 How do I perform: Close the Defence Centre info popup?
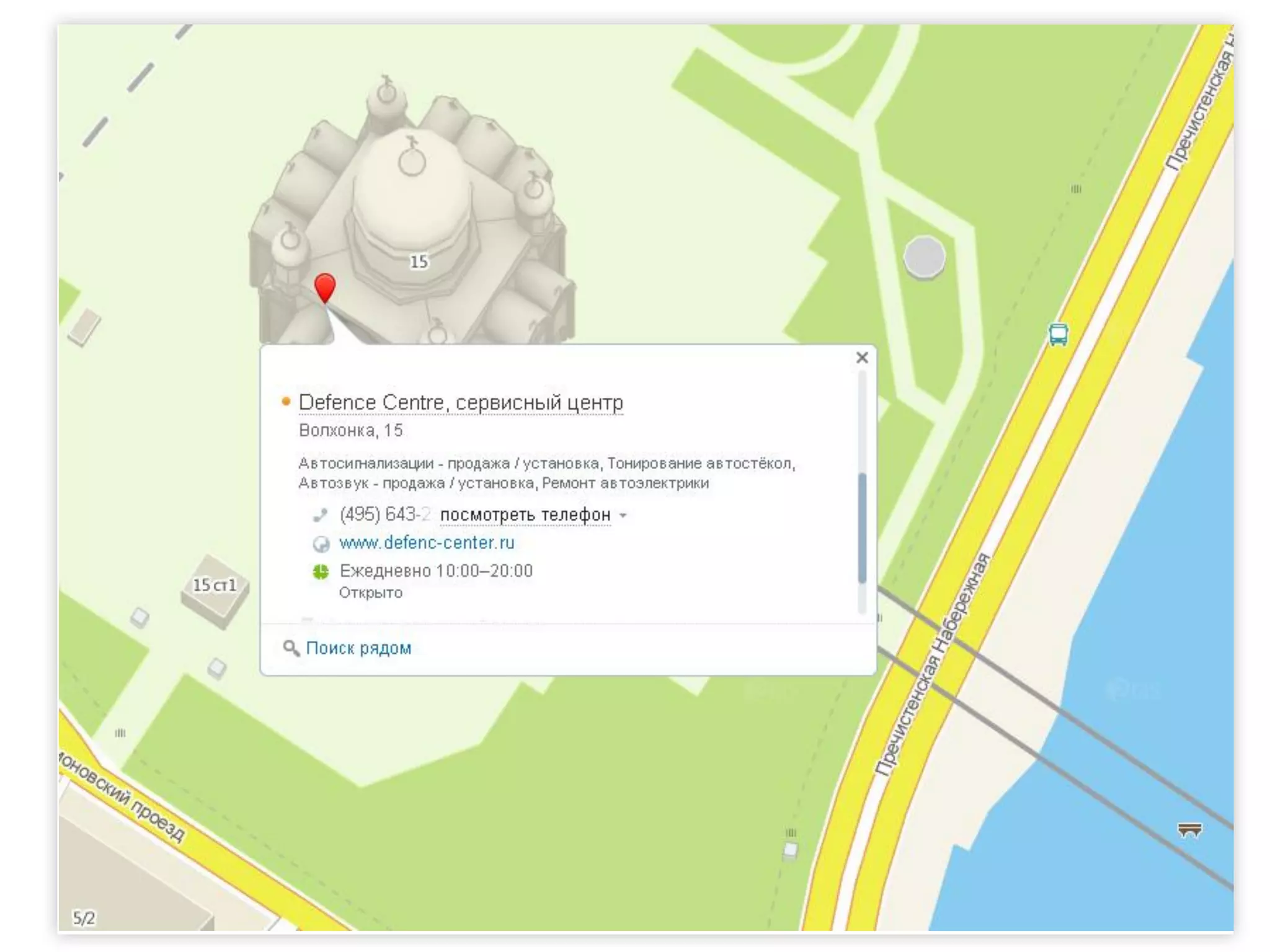pos(861,358)
